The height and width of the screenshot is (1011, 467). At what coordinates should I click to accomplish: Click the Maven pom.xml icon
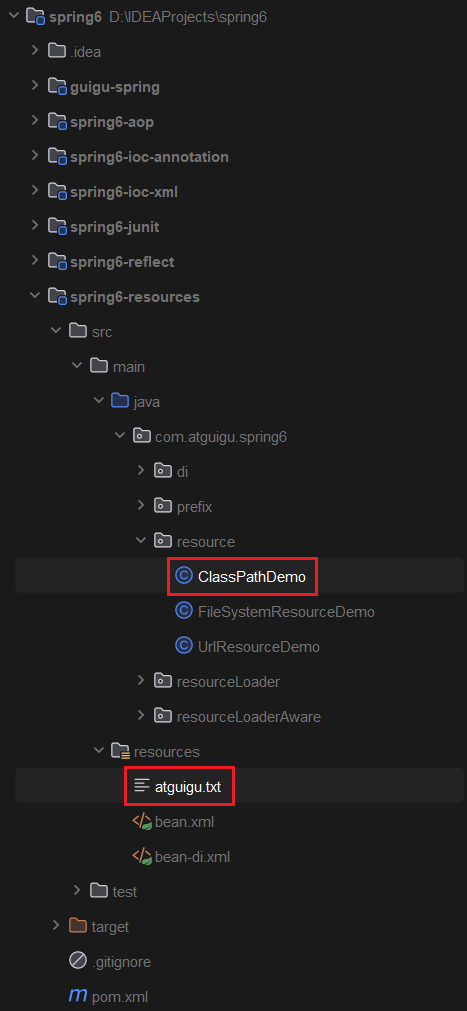tap(77, 996)
